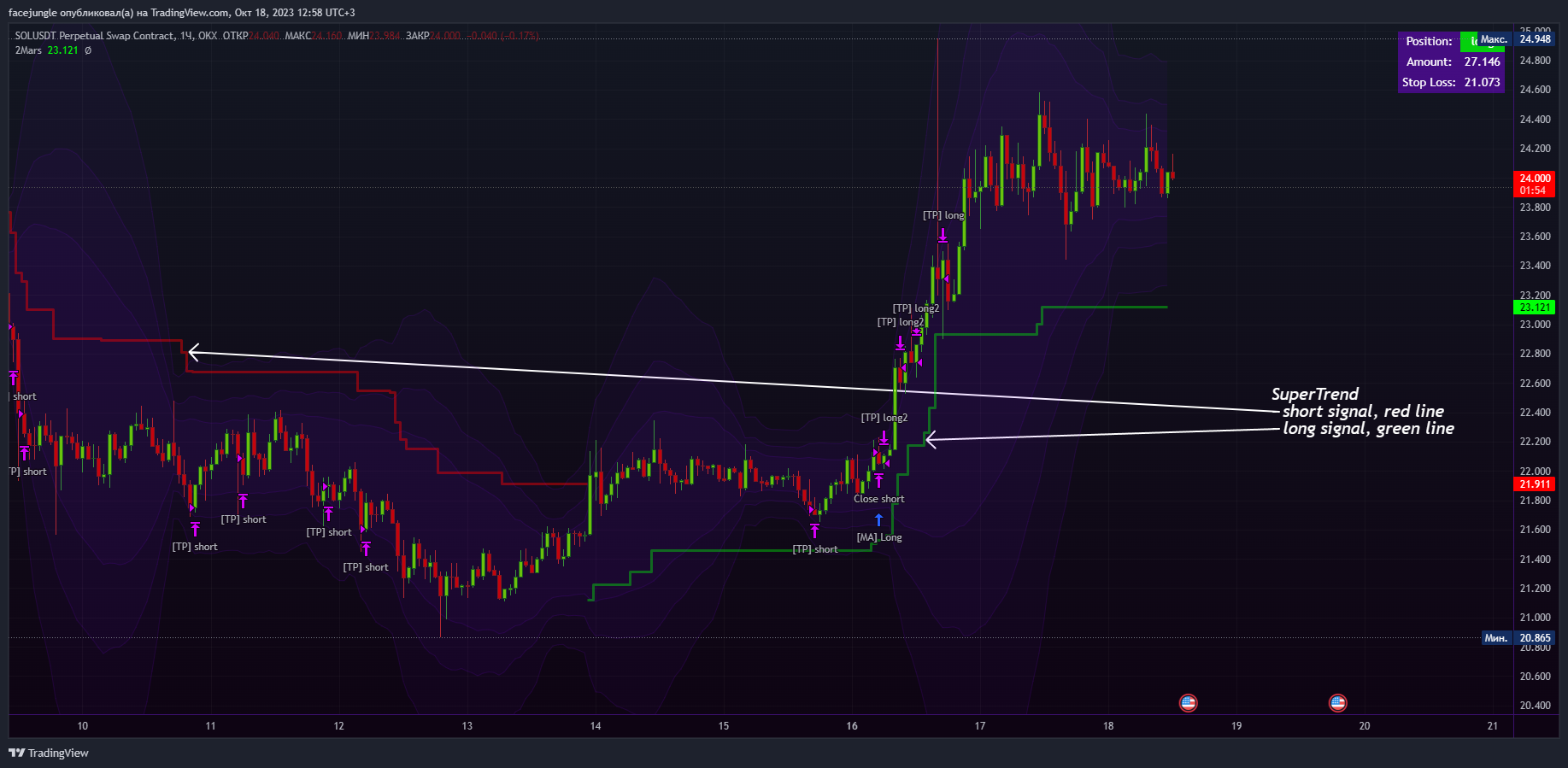Click the SuperTrend annotation heading
This screenshot has width=1568, height=768.
click(x=1314, y=394)
